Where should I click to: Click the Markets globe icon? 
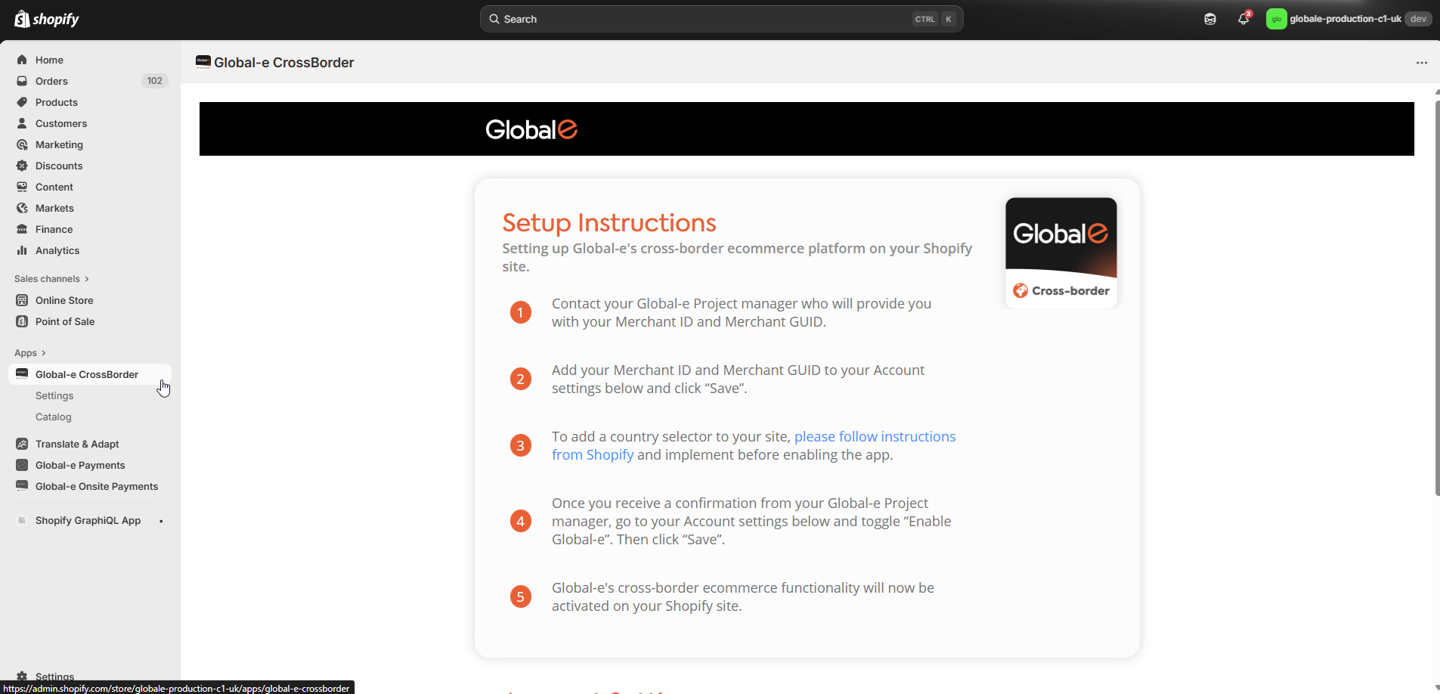[22, 208]
